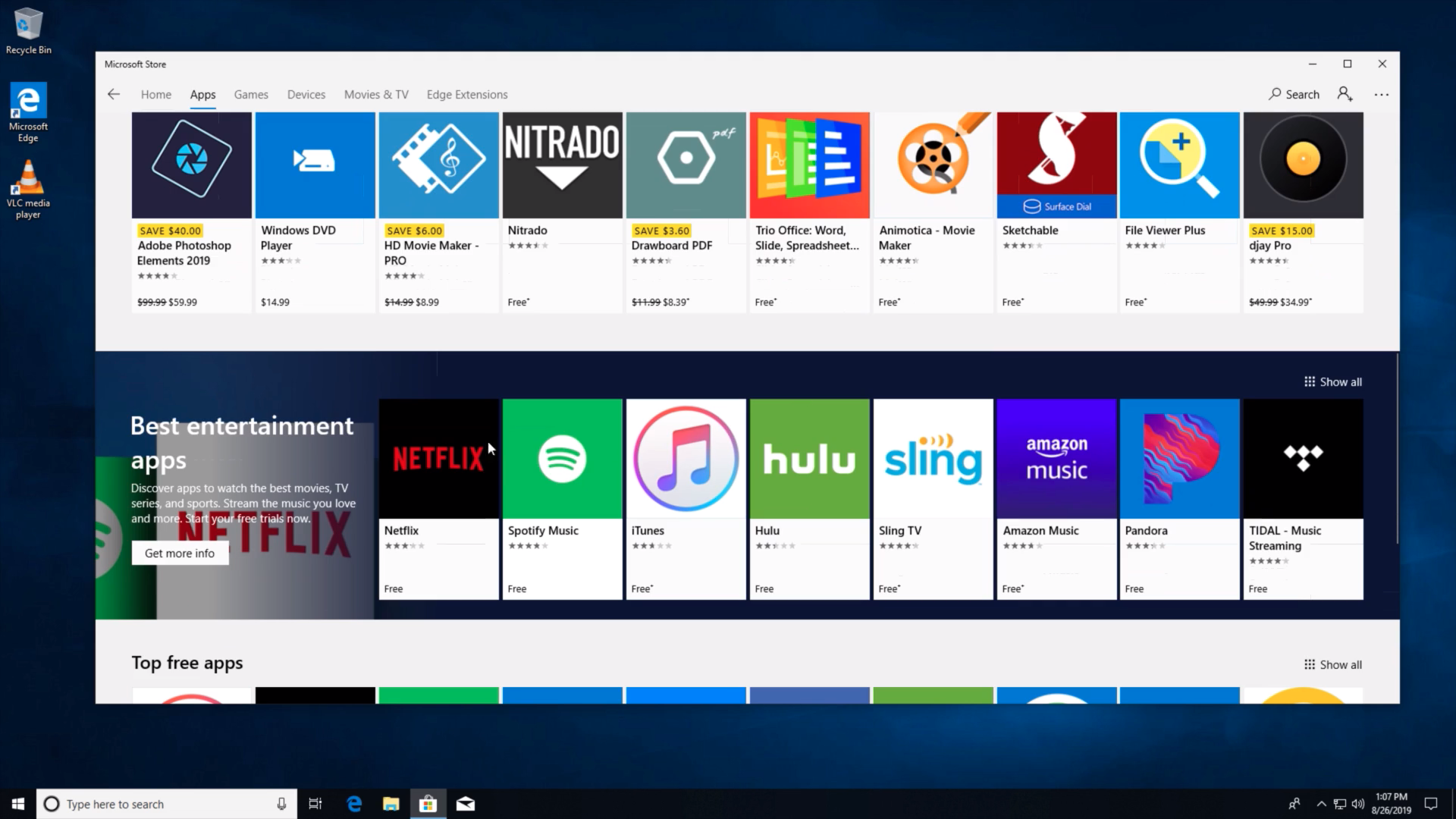Open the Movies & TV tab
This screenshot has width=1456, height=819.
(x=376, y=94)
